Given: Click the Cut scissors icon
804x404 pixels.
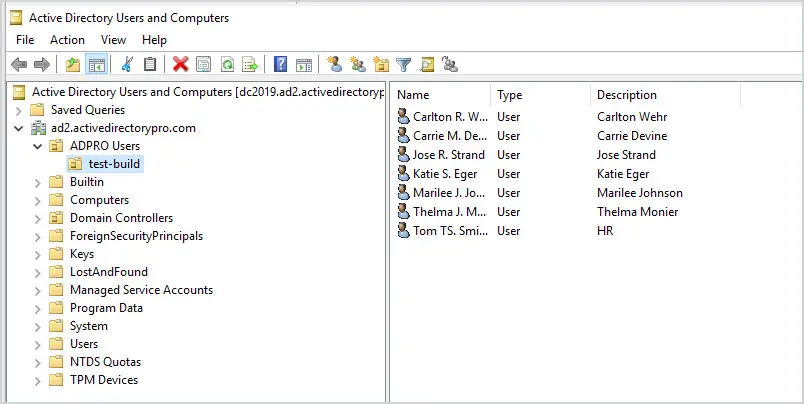Looking at the screenshot, I should point(127,65).
